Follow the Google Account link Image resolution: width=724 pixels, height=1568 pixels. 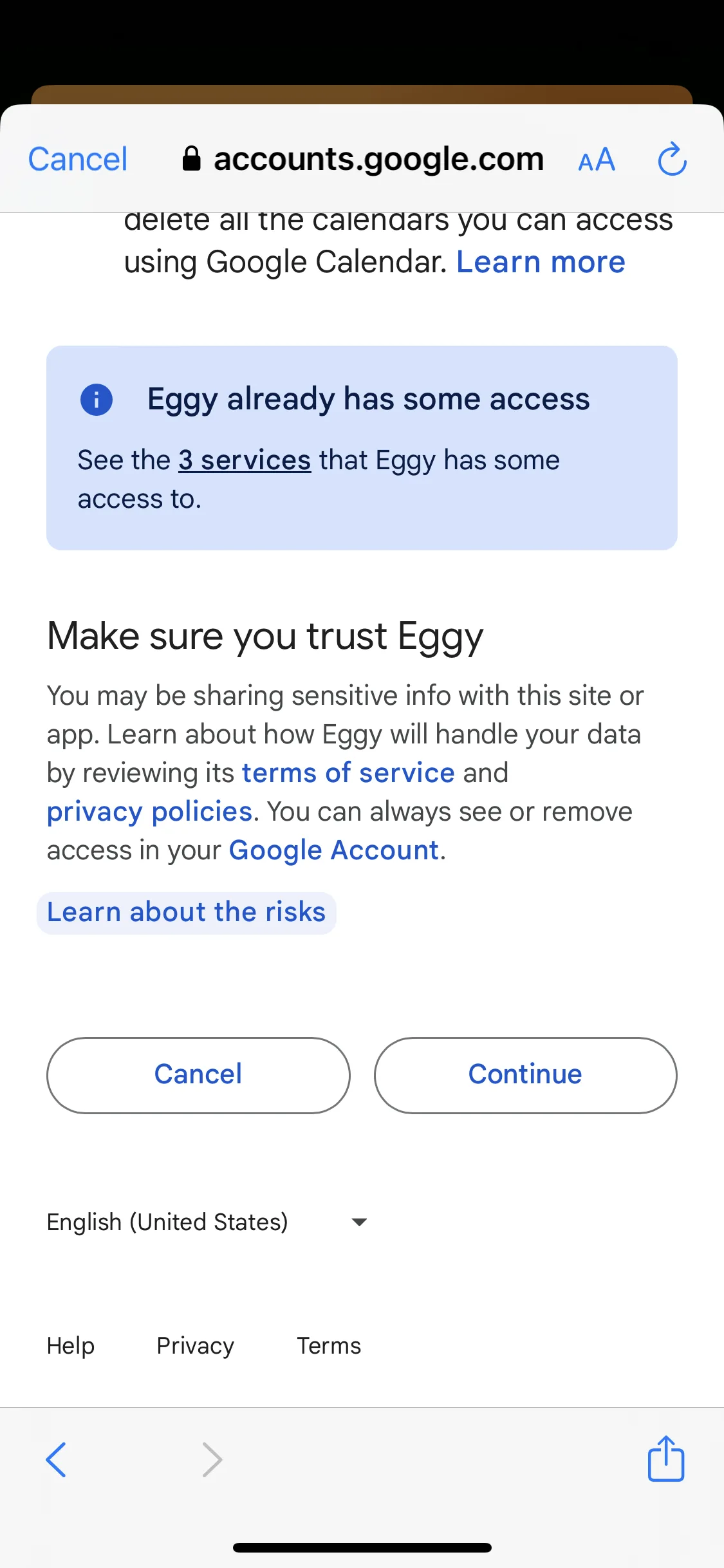334,850
